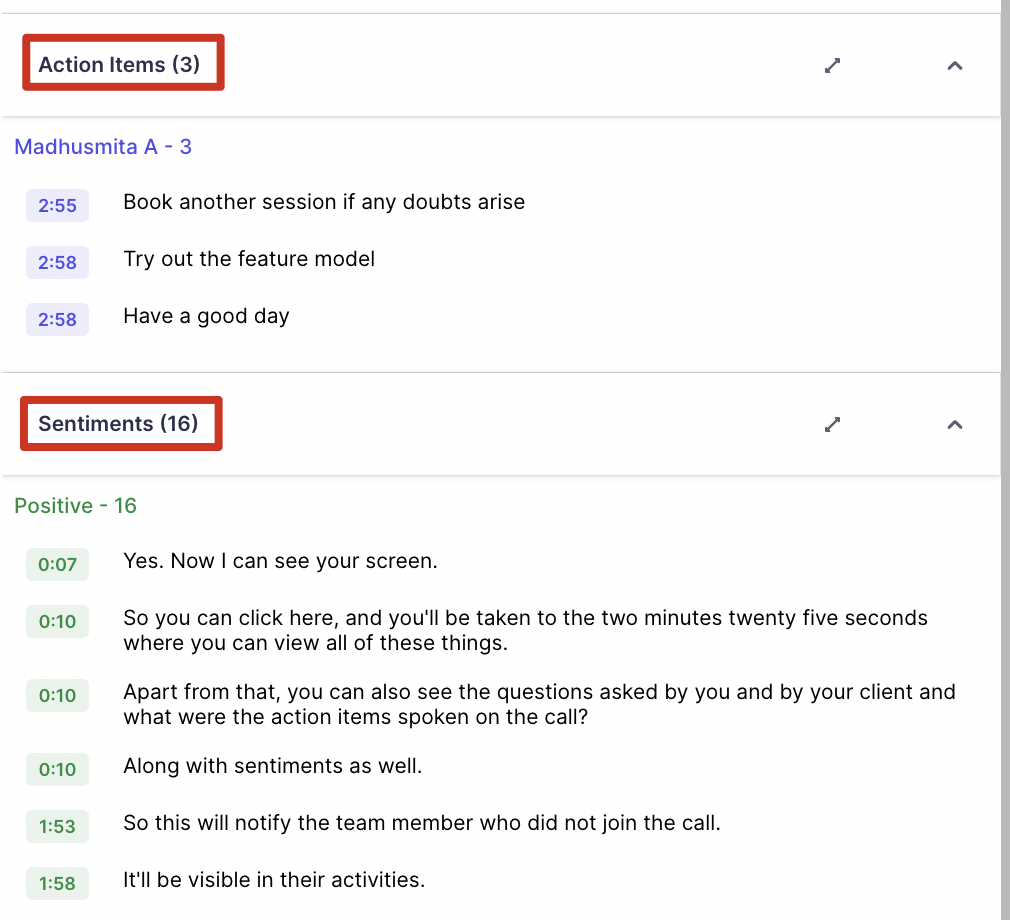Select "Yes. Now I can see your screen." sentence

pyautogui.click(x=280, y=561)
